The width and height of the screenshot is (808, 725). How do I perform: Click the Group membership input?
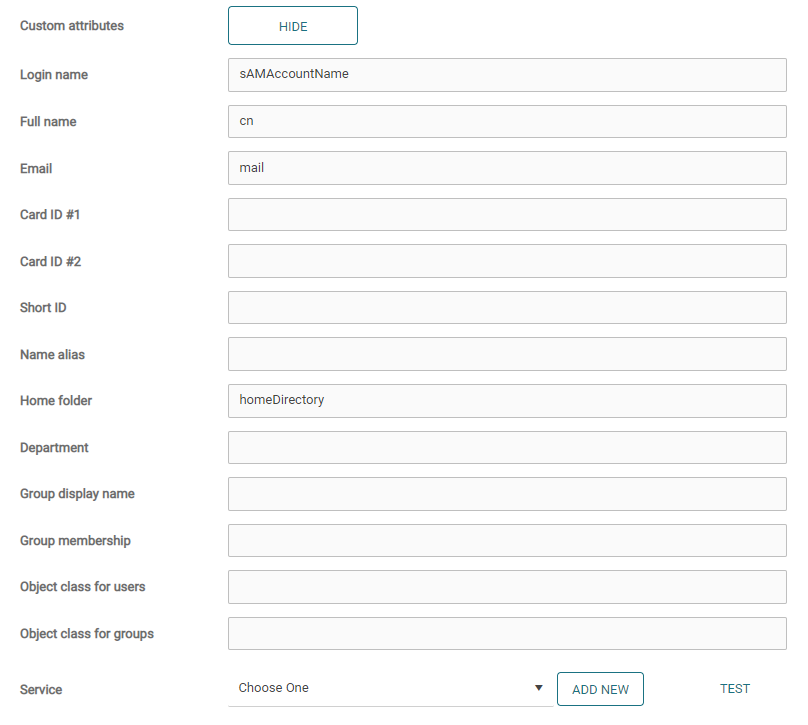coord(507,540)
